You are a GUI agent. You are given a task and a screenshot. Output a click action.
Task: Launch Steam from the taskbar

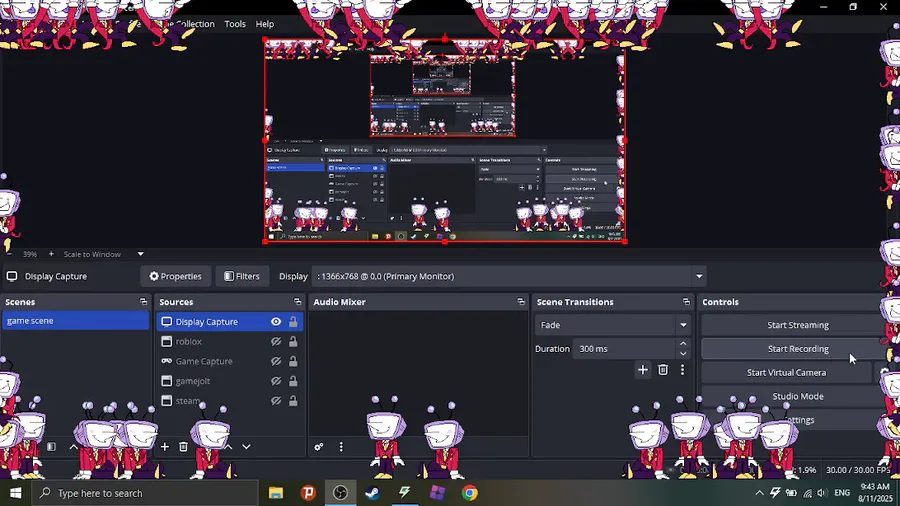(x=373, y=493)
